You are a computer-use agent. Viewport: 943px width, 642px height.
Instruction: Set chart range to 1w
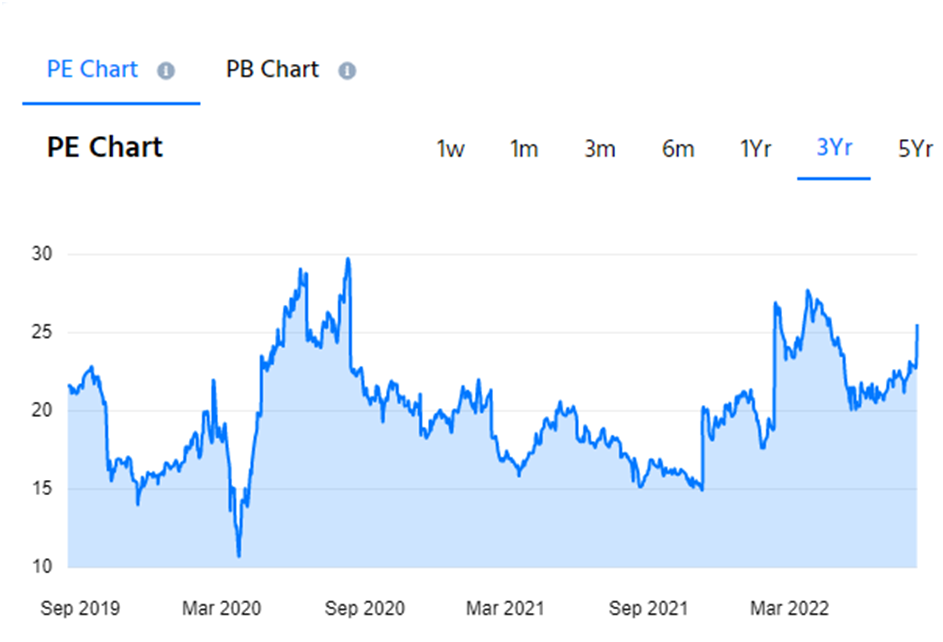[450, 149]
